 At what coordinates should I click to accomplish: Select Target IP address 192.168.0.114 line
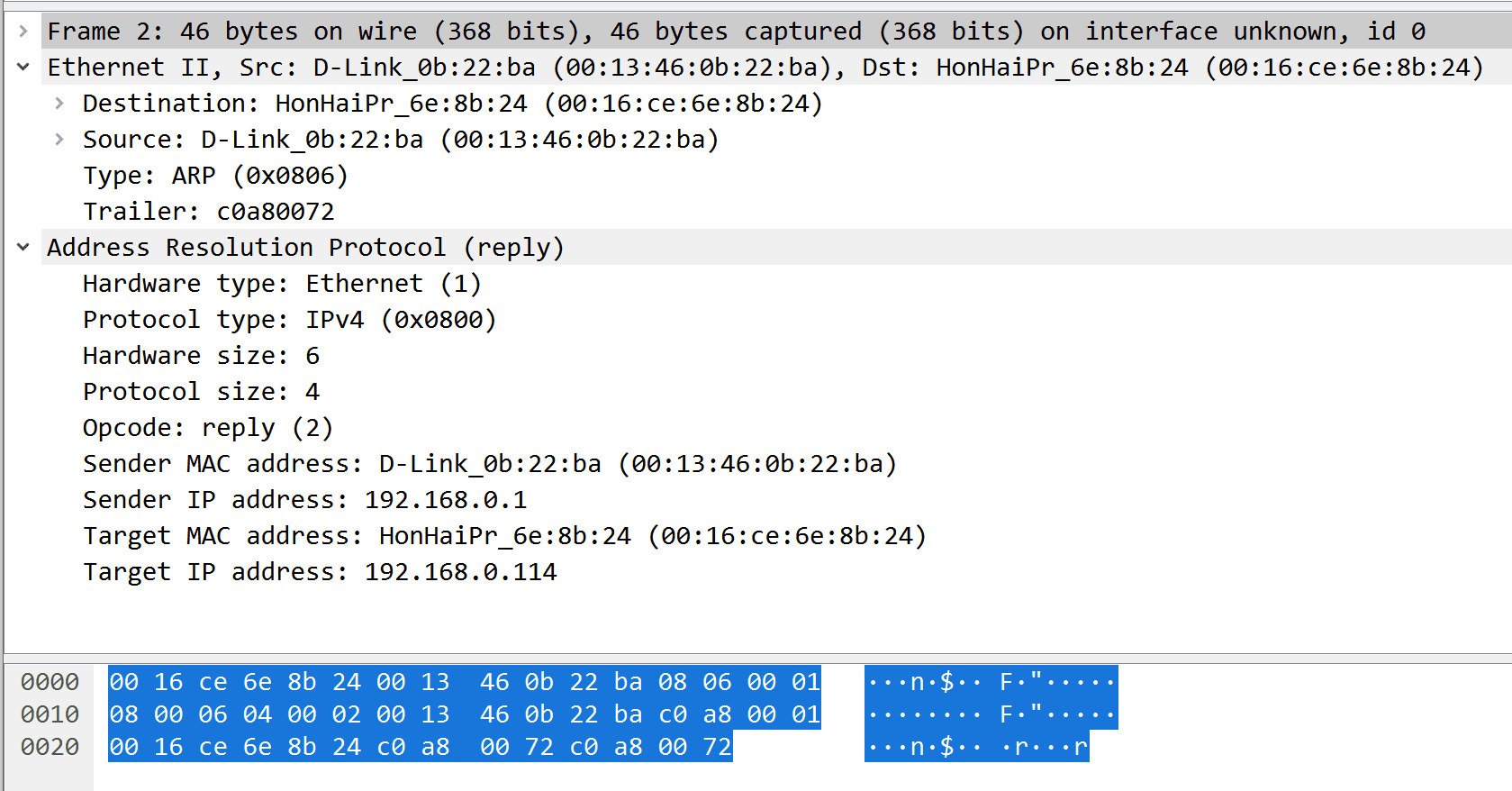pyautogui.click(x=320, y=572)
